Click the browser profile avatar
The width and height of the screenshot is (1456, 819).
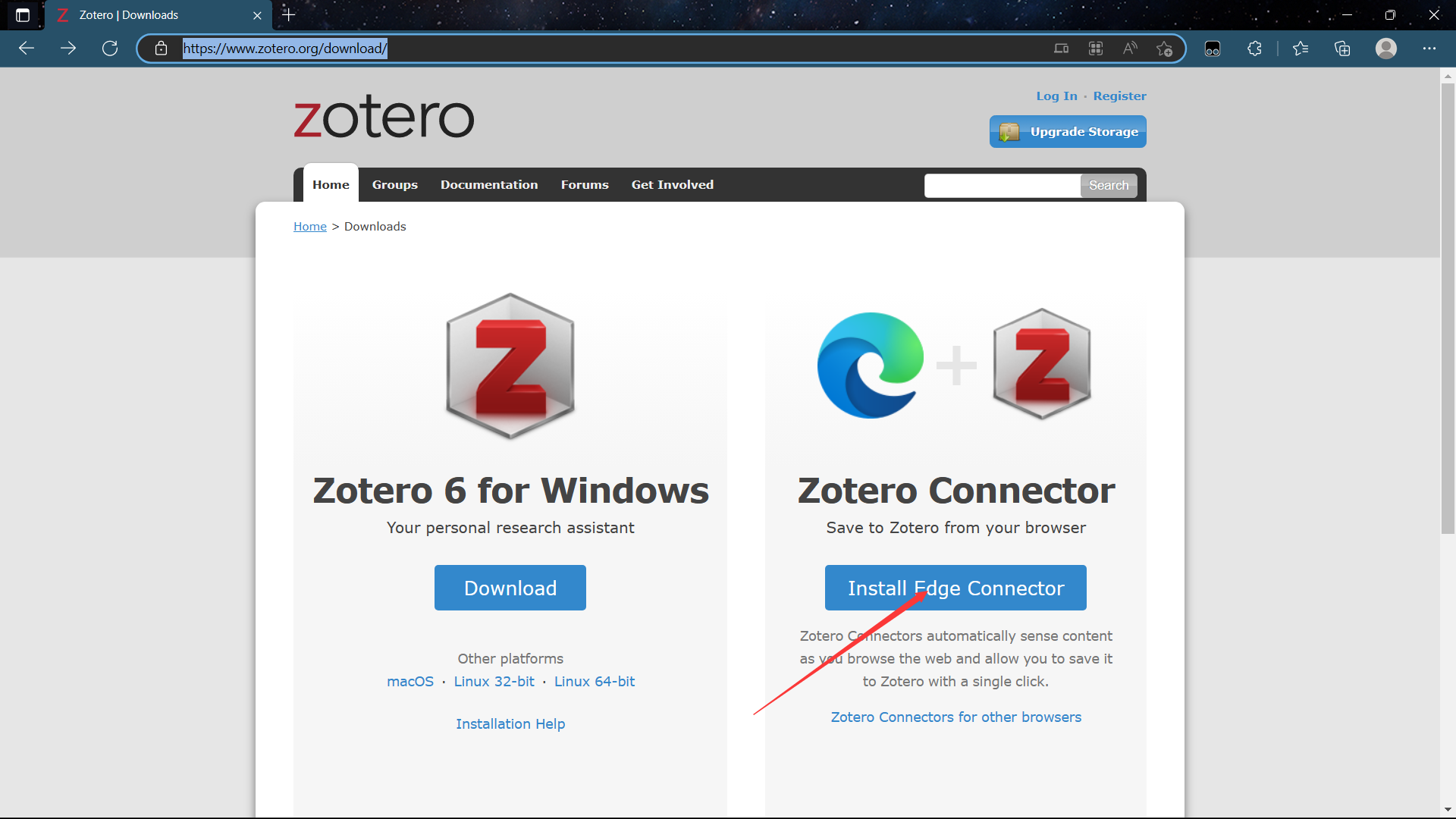point(1386,48)
